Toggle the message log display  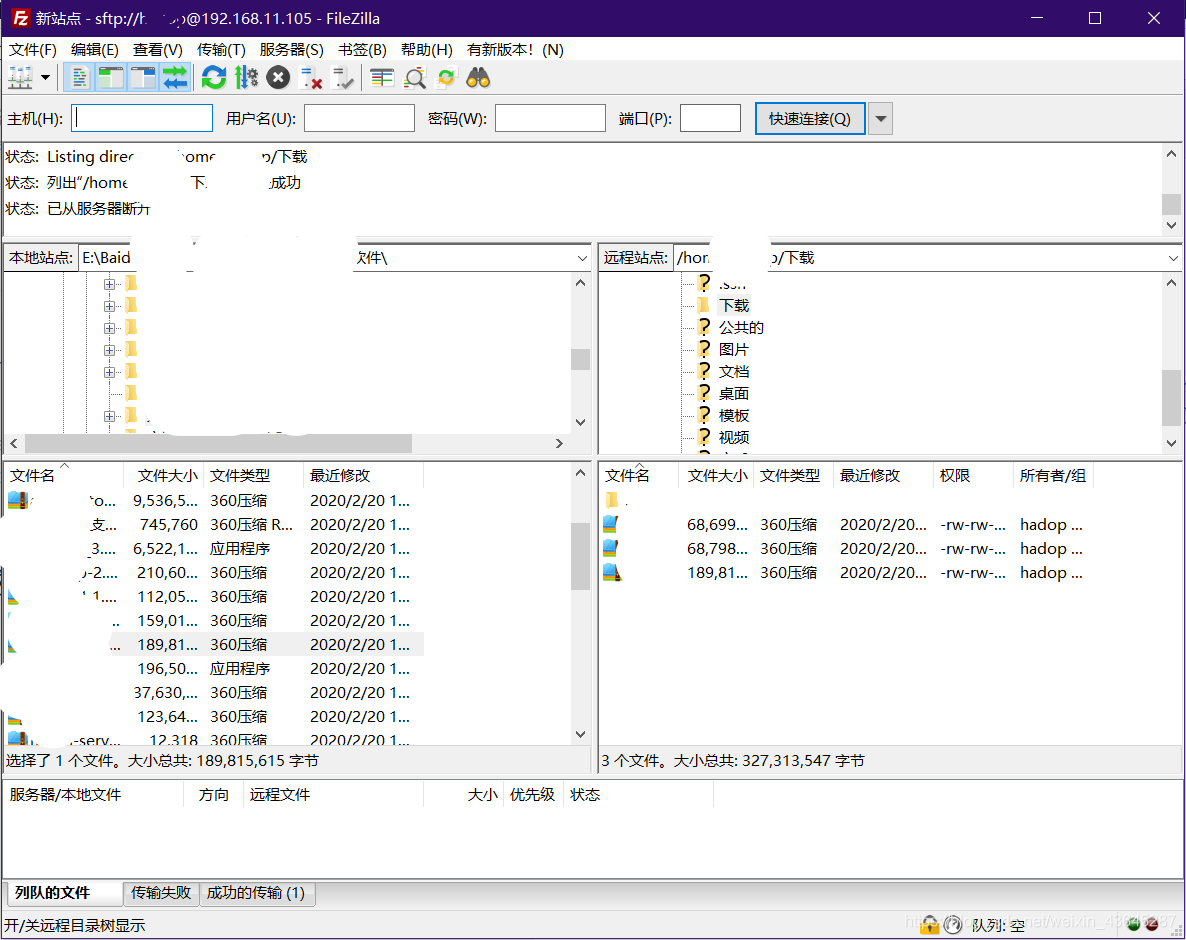pyautogui.click(x=79, y=77)
